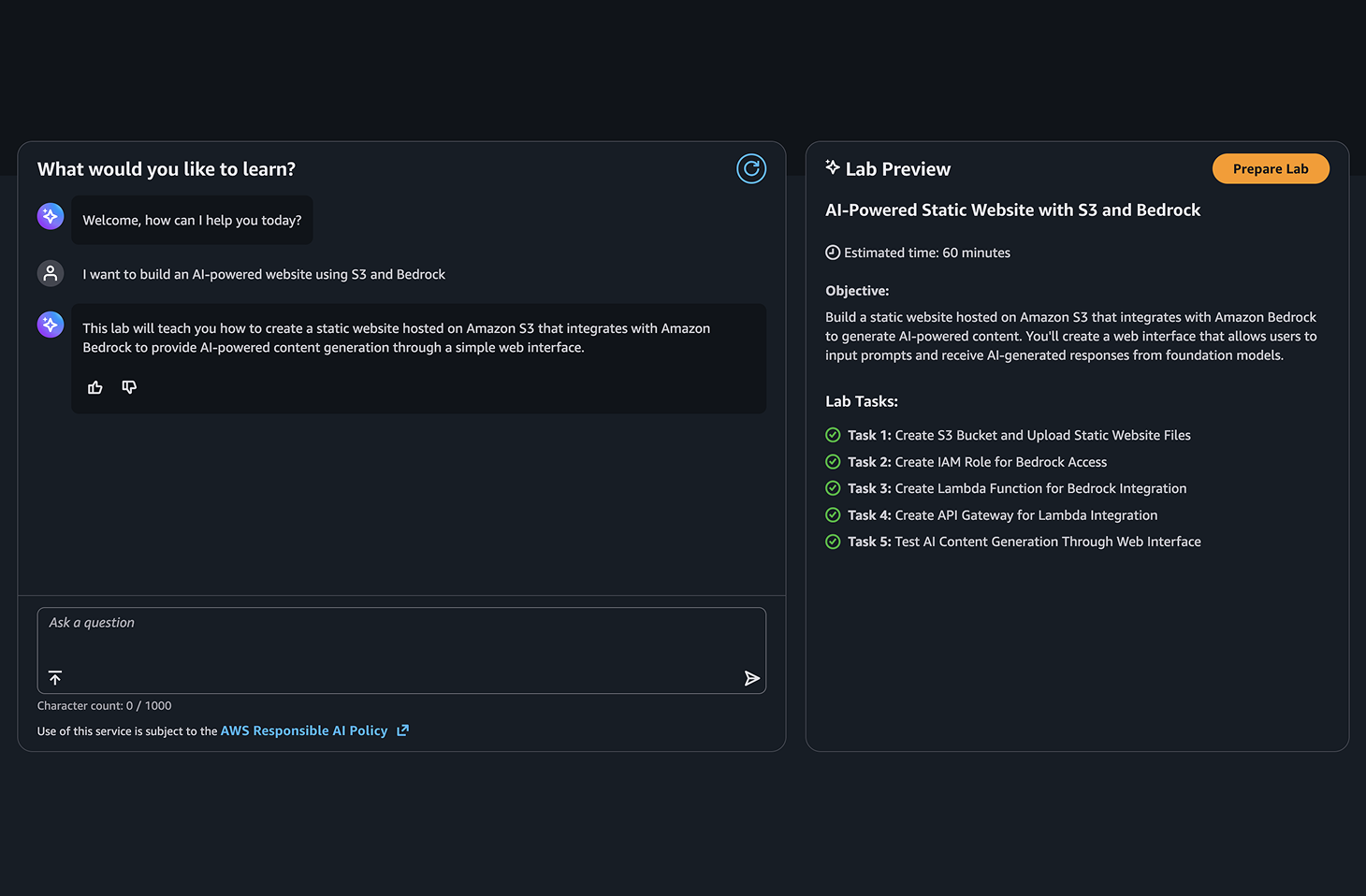1366x896 pixels.
Task: Click the thumbs up feedback icon
Action: click(95, 387)
